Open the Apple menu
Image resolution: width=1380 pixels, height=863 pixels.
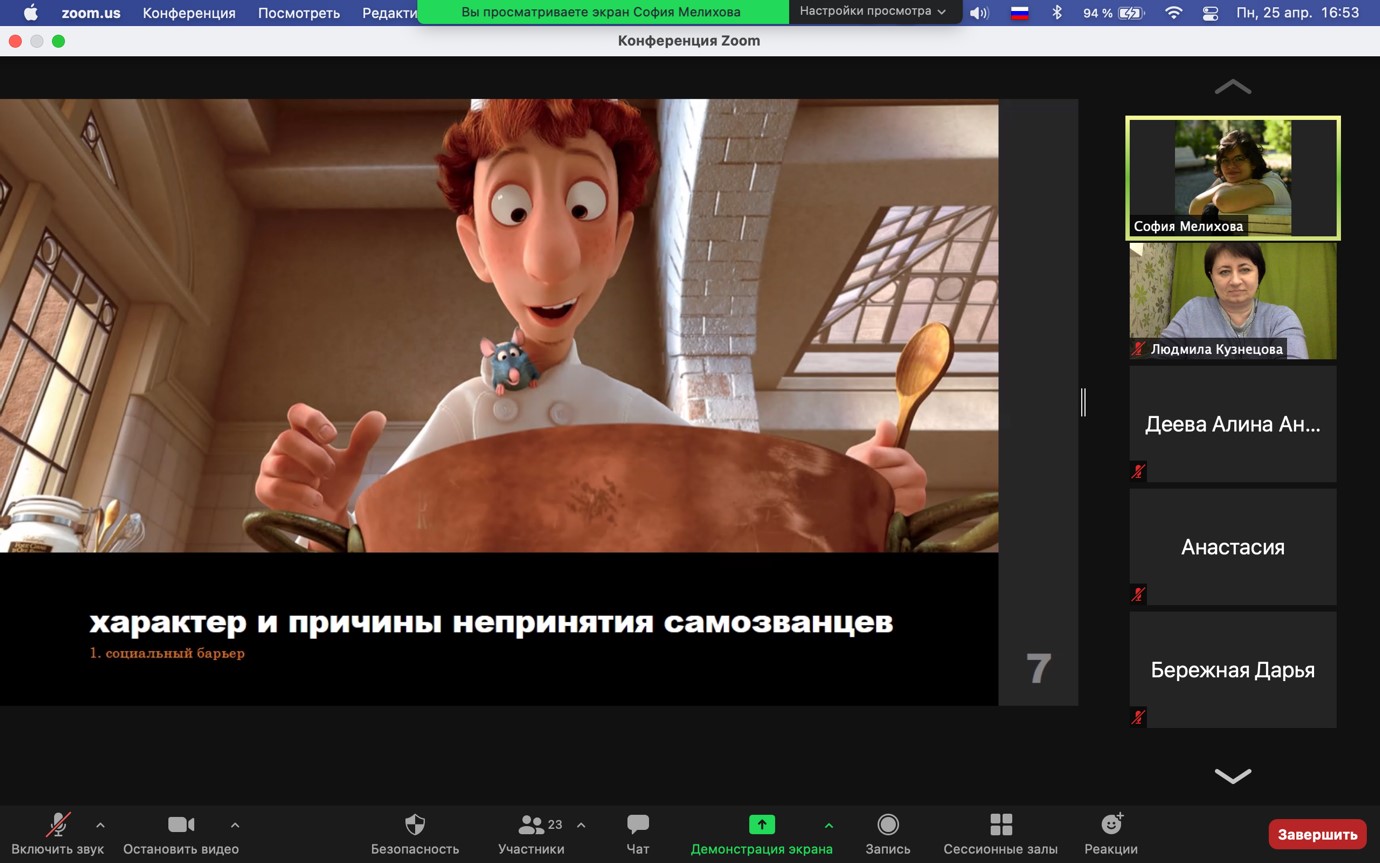30,12
